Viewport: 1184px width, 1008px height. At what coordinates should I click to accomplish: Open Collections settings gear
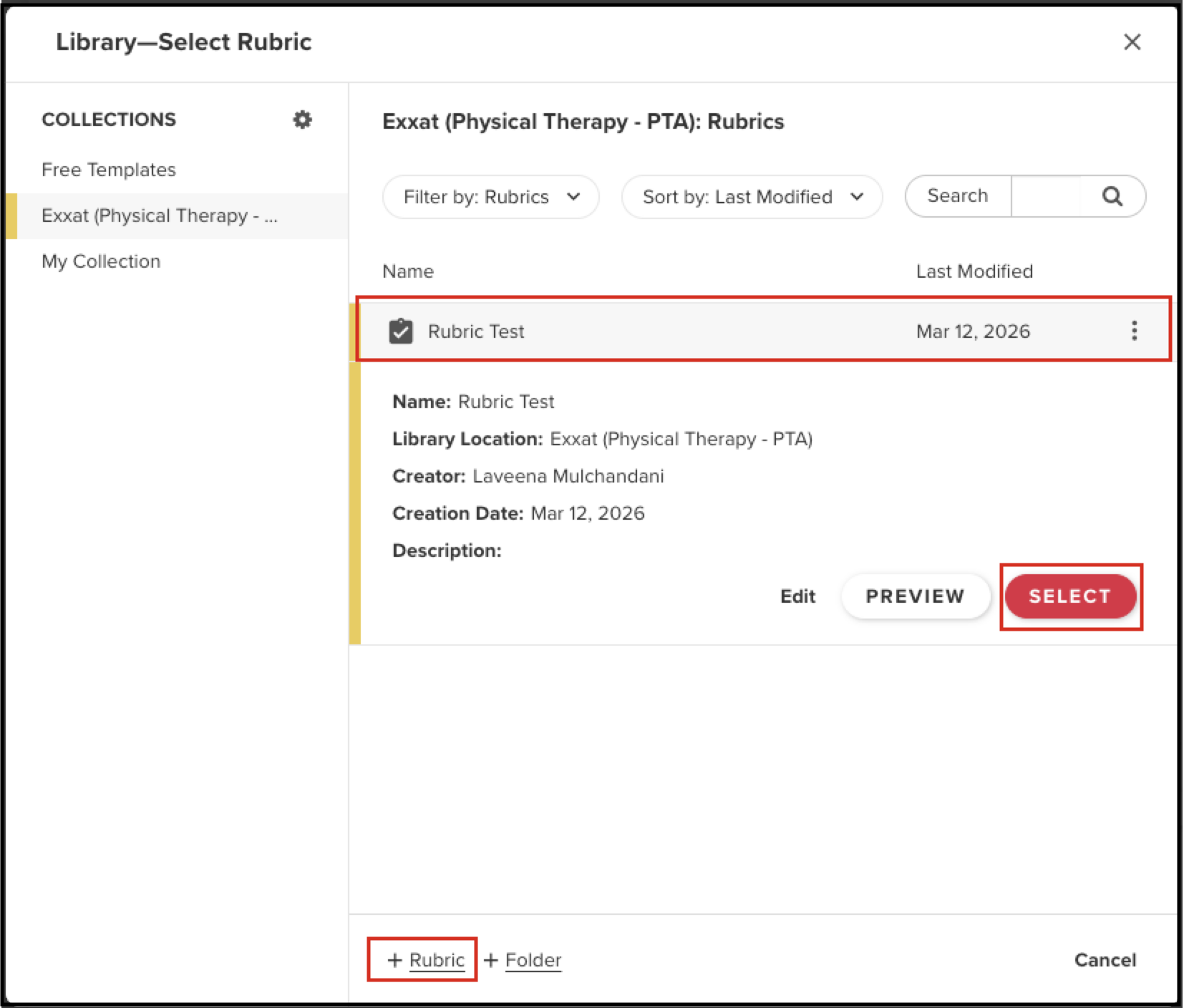pos(302,120)
